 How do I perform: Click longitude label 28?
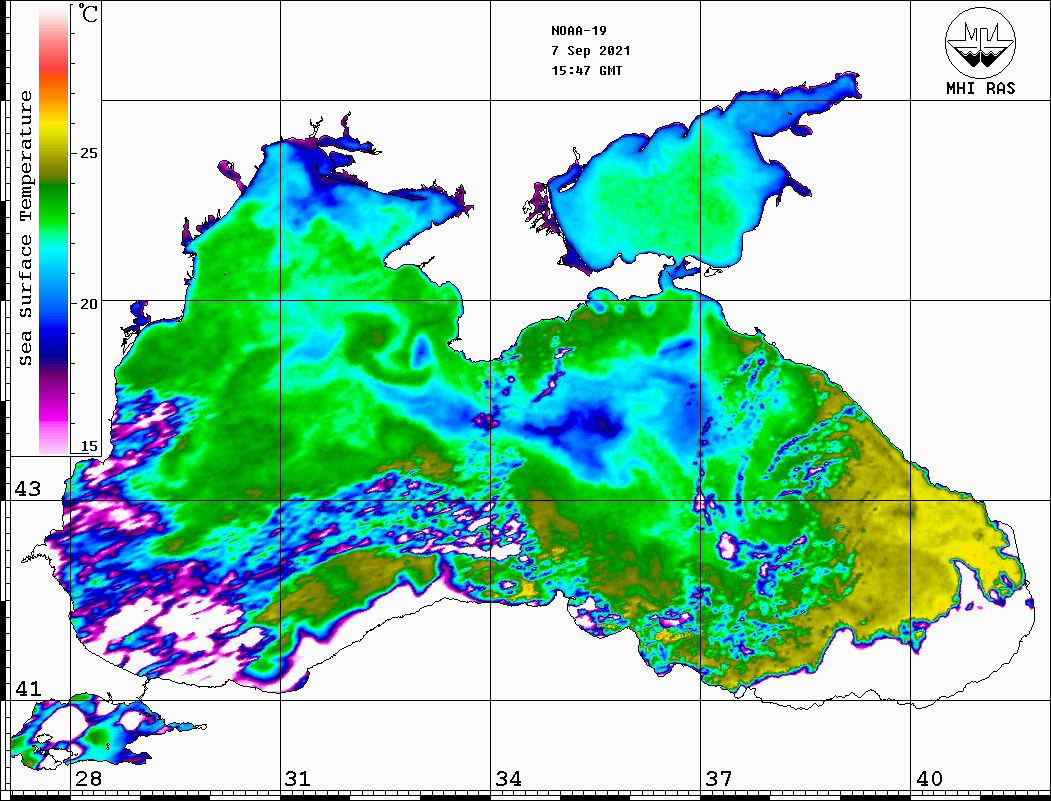(x=88, y=778)
